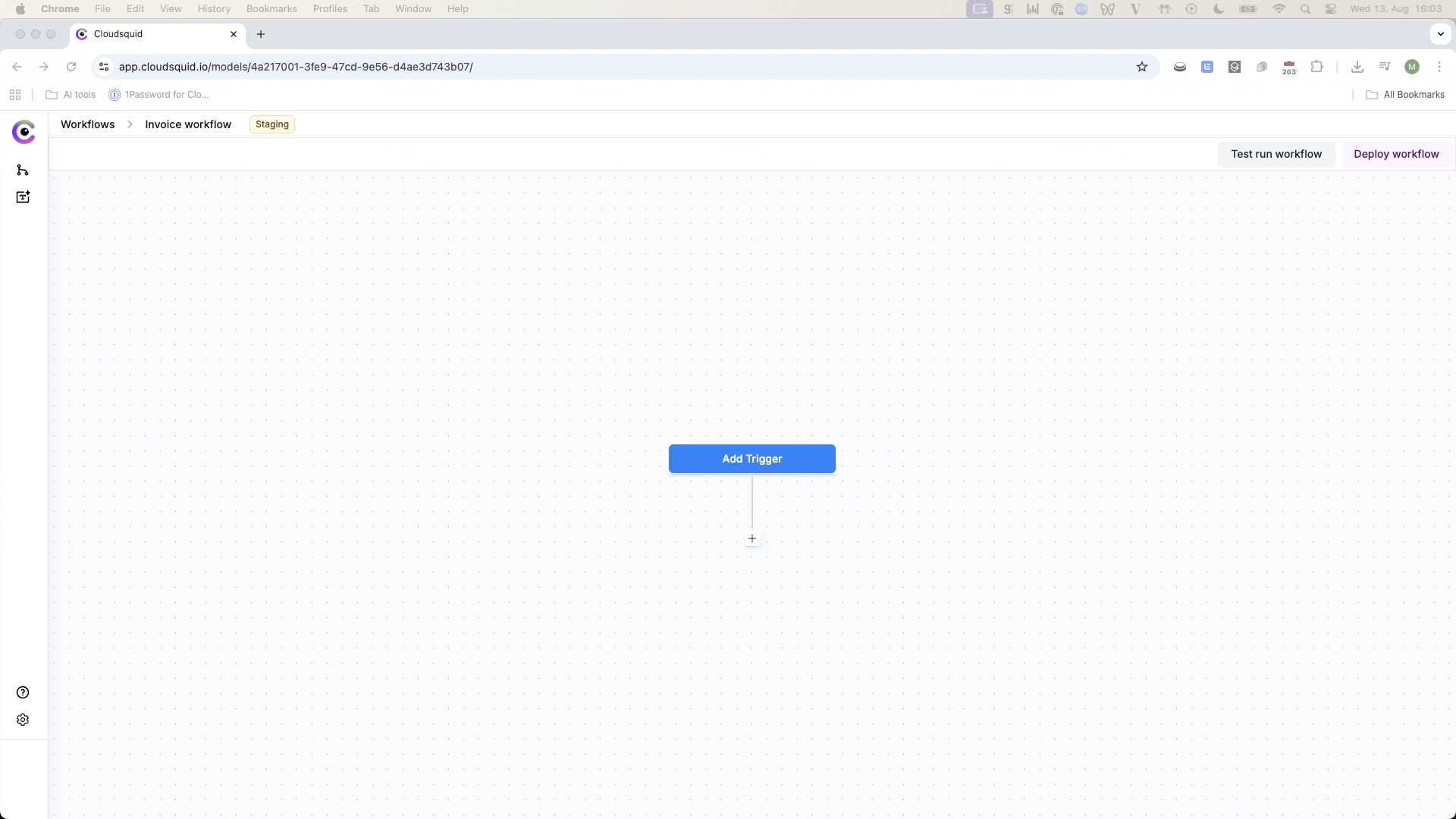Click the sparkle document icon in sidebar
This screenshot has width=1456, height=819.
click(x=23, y=197)
